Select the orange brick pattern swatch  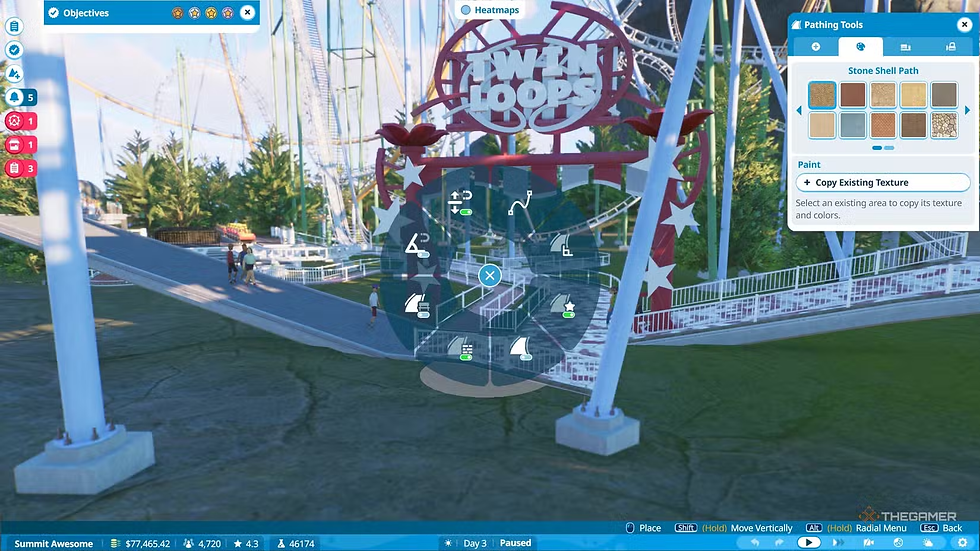[x=883, y=126]
